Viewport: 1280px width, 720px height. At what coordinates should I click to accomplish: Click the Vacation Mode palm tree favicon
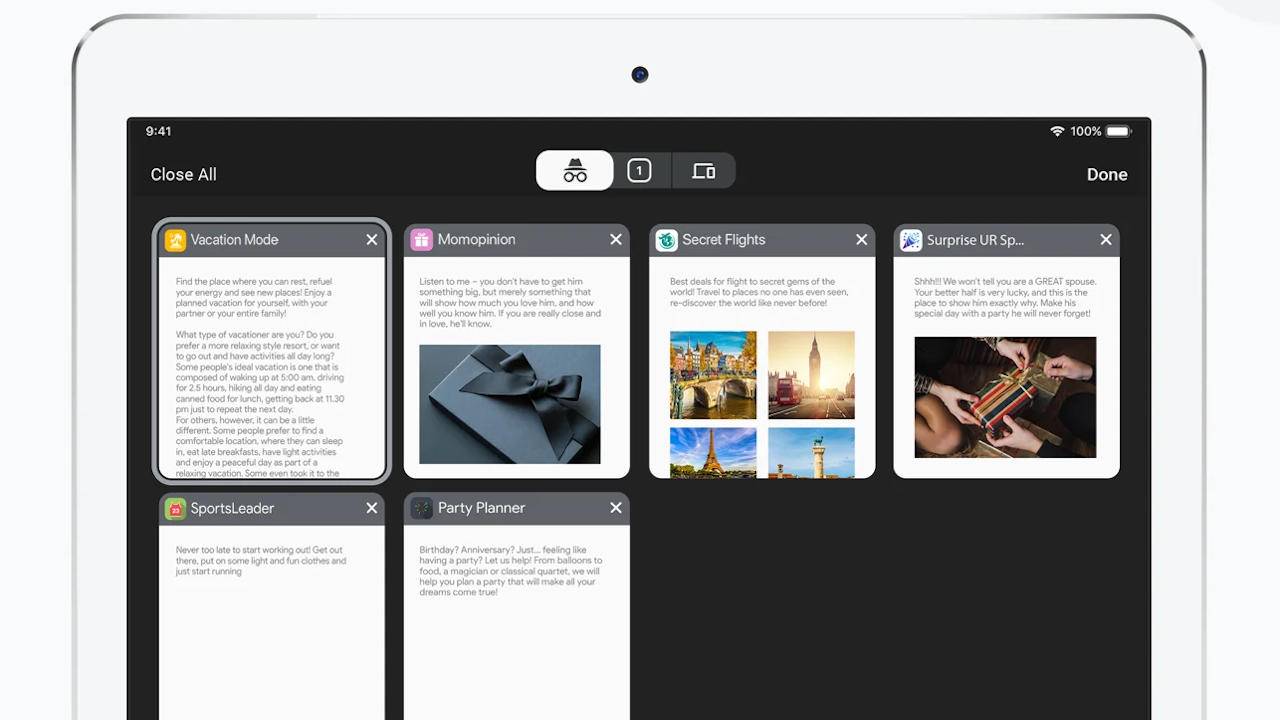[x=175, y=240]
